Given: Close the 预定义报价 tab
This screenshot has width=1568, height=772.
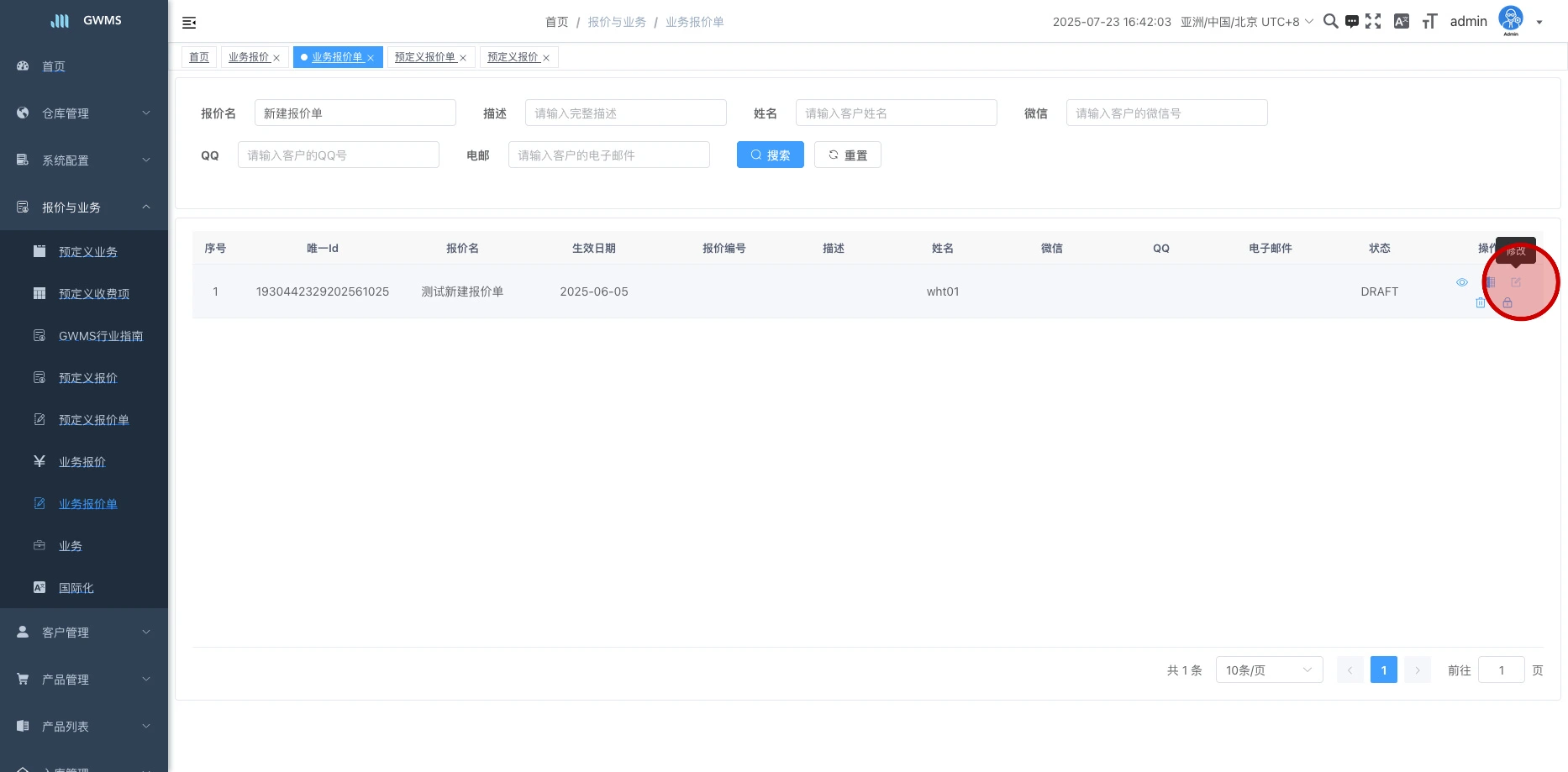Looking at the screenshot, I should click(546, 58).
